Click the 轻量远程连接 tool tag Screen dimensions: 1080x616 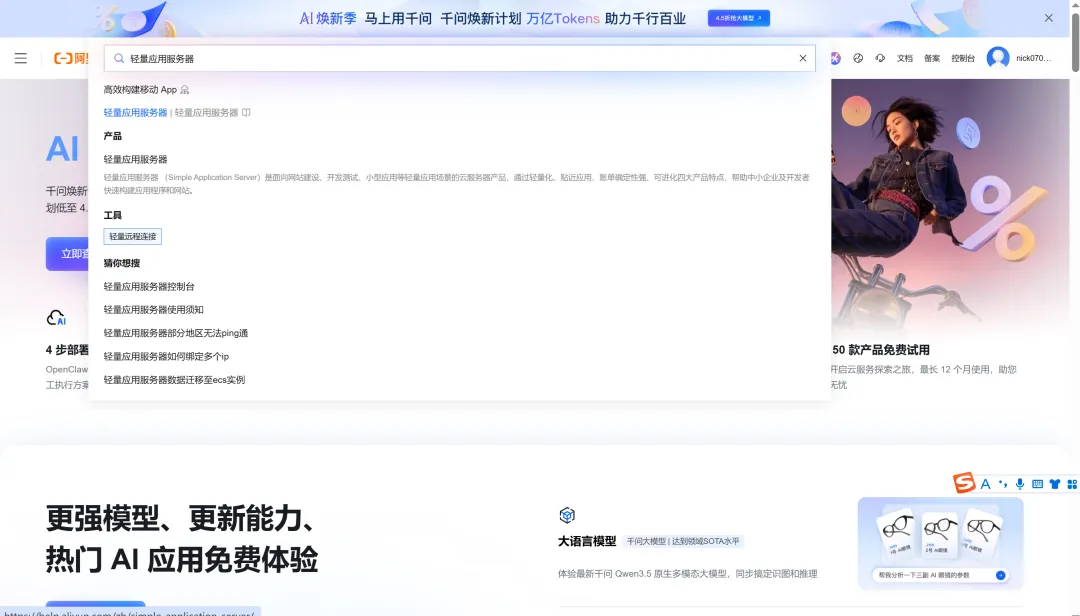(132, 236)
